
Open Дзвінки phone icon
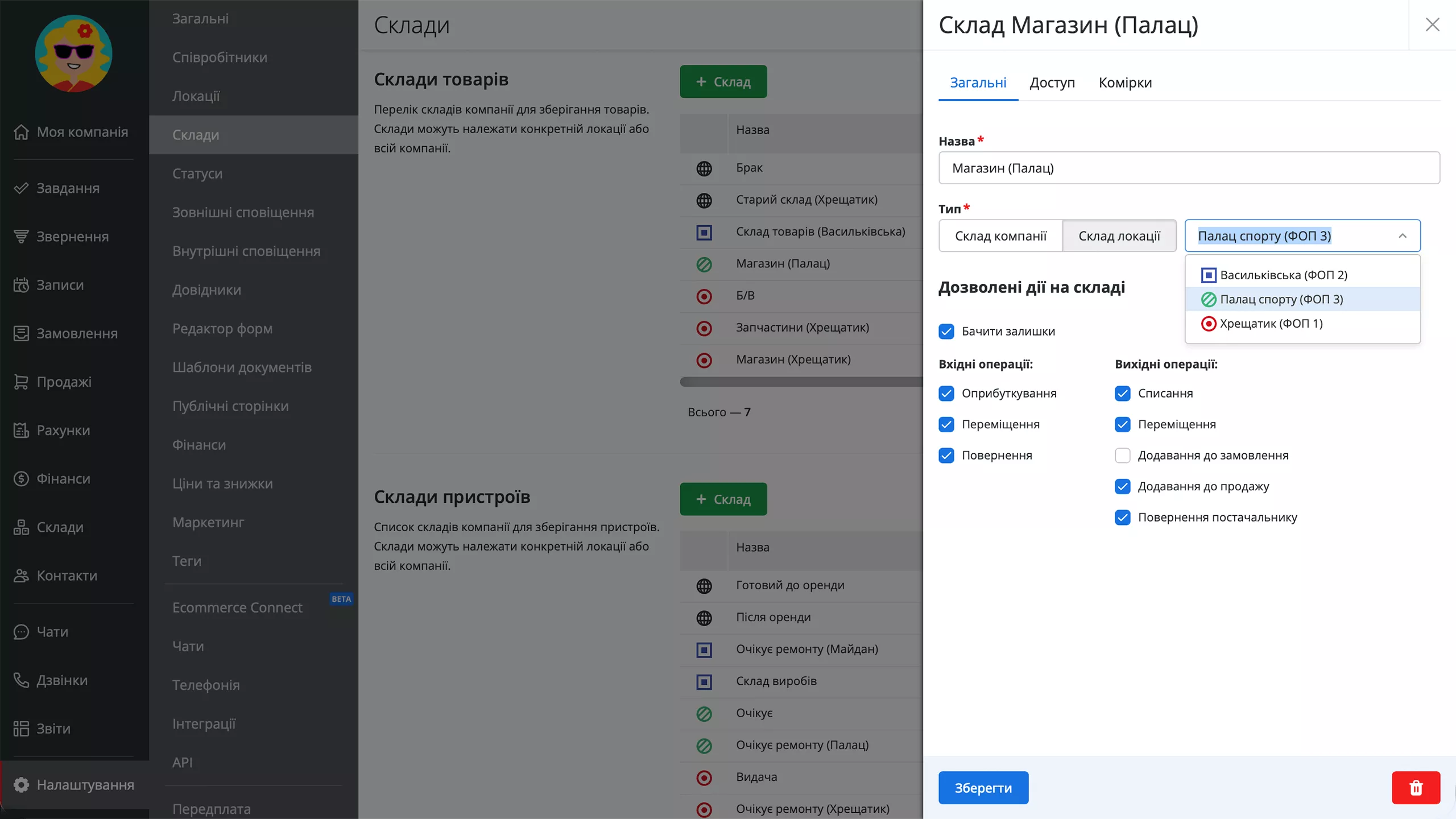tap(21, 680)
